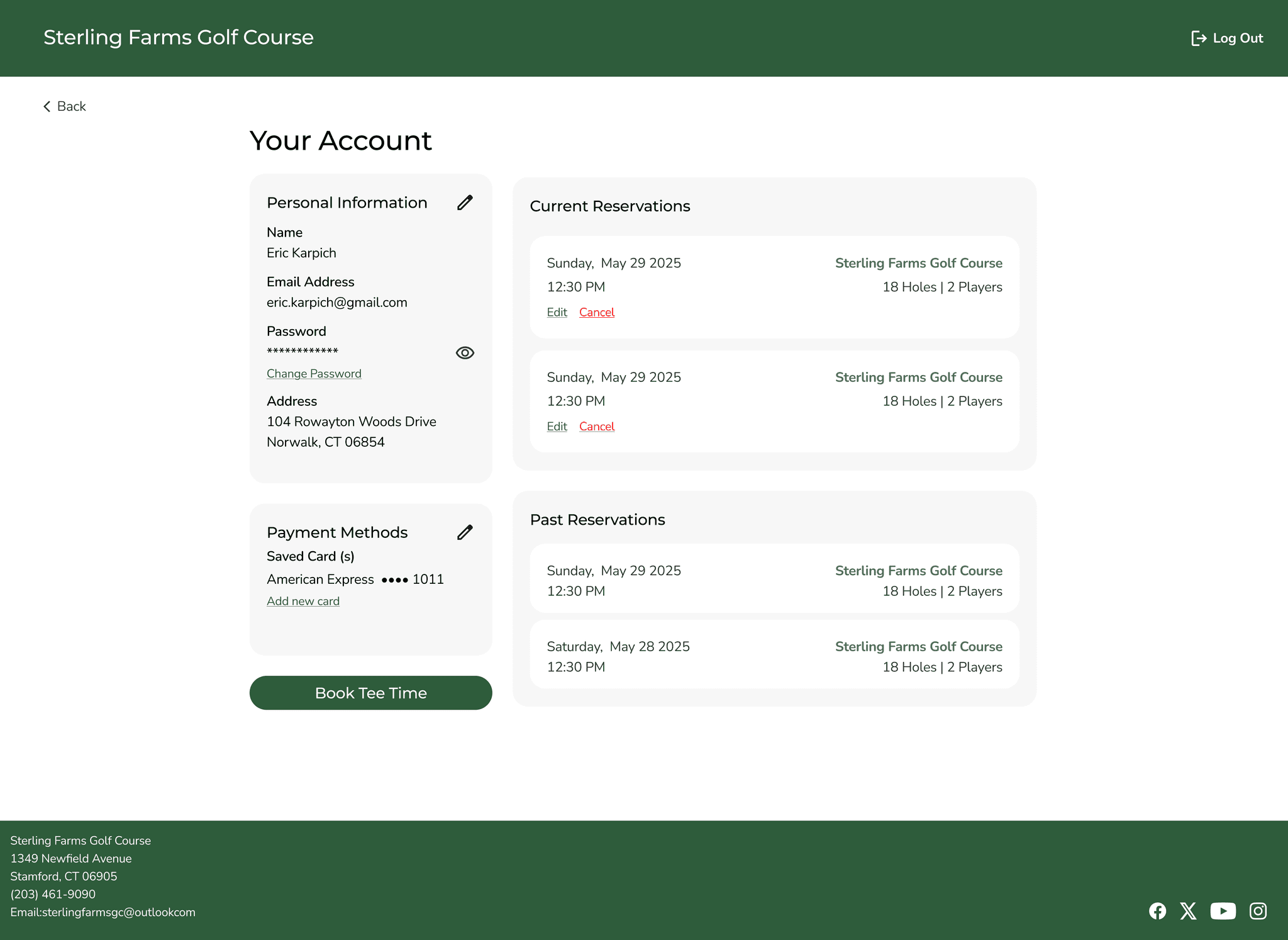1288x940 pixels.
Task: Click course name in Saturday past reservation
Action: (x=919, y=647)
